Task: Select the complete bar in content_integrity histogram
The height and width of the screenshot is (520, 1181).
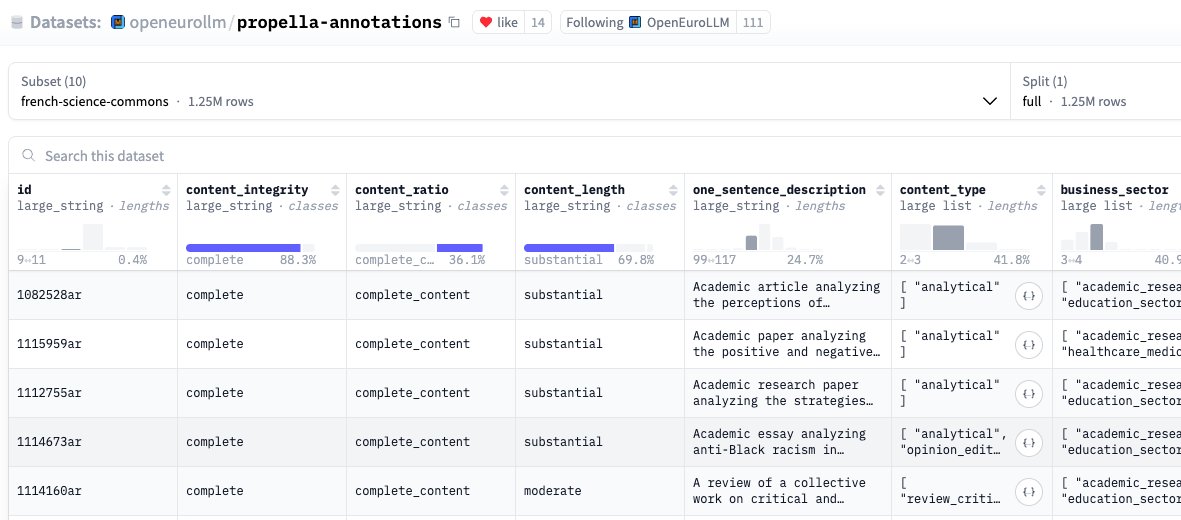Action: tap(243, 247)
